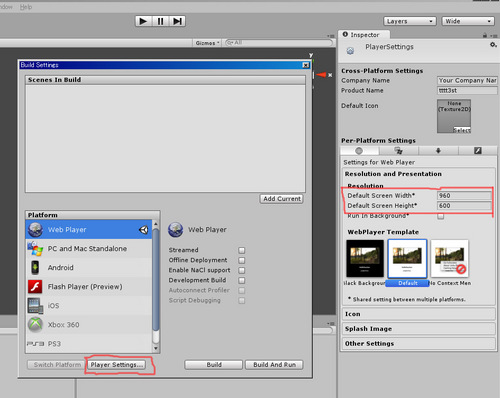Expand the Splash Image section
Screen dimensions: 500x398
tap(418, 329)
